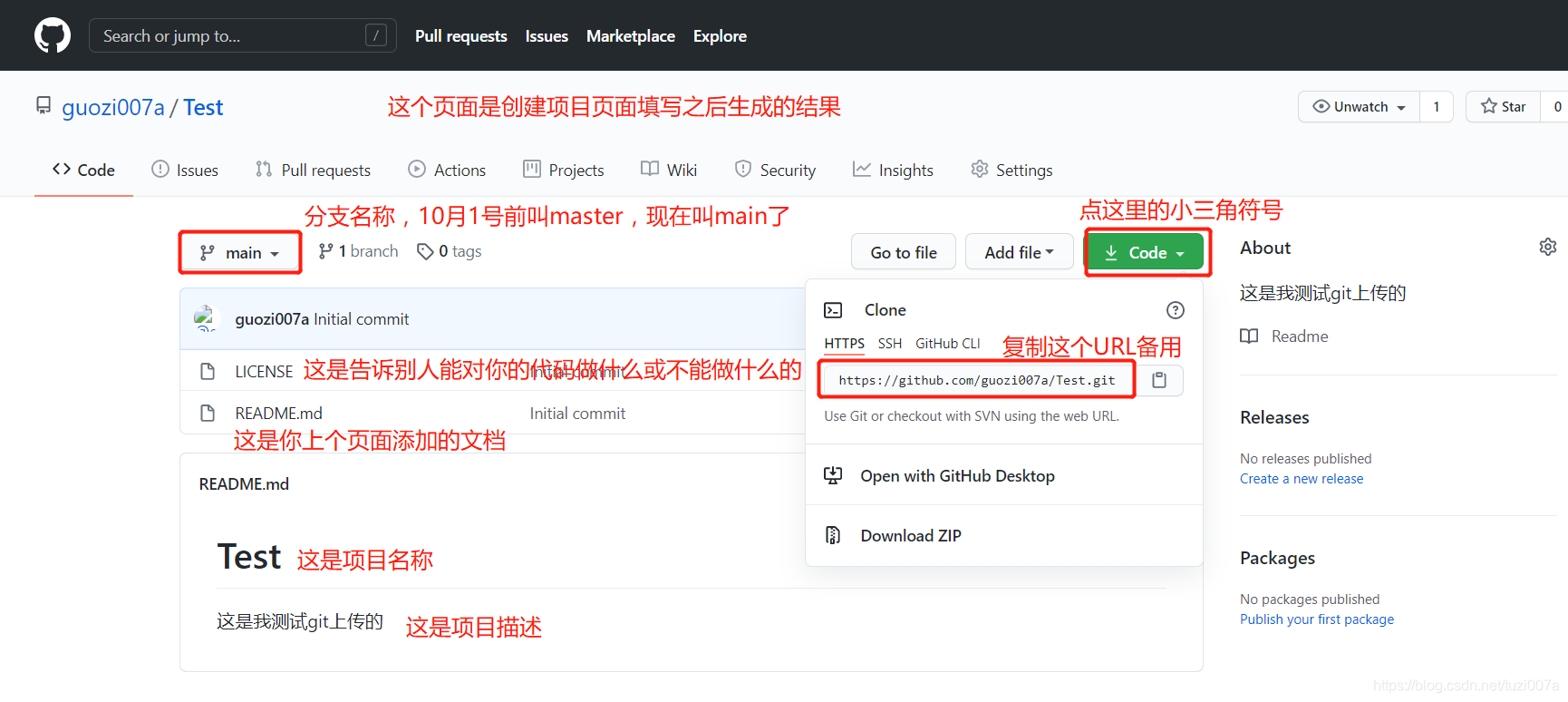Open the Actions tab
This screenshot has width=1568, height=702.
[447, 170]
